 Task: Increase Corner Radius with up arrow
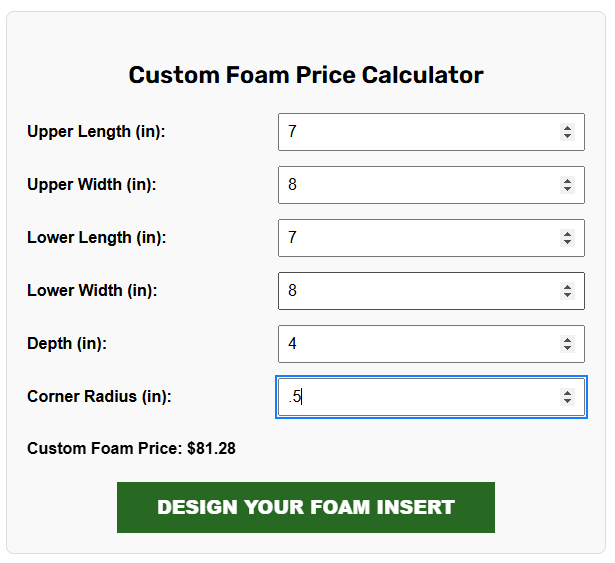[x=567, y=393]
